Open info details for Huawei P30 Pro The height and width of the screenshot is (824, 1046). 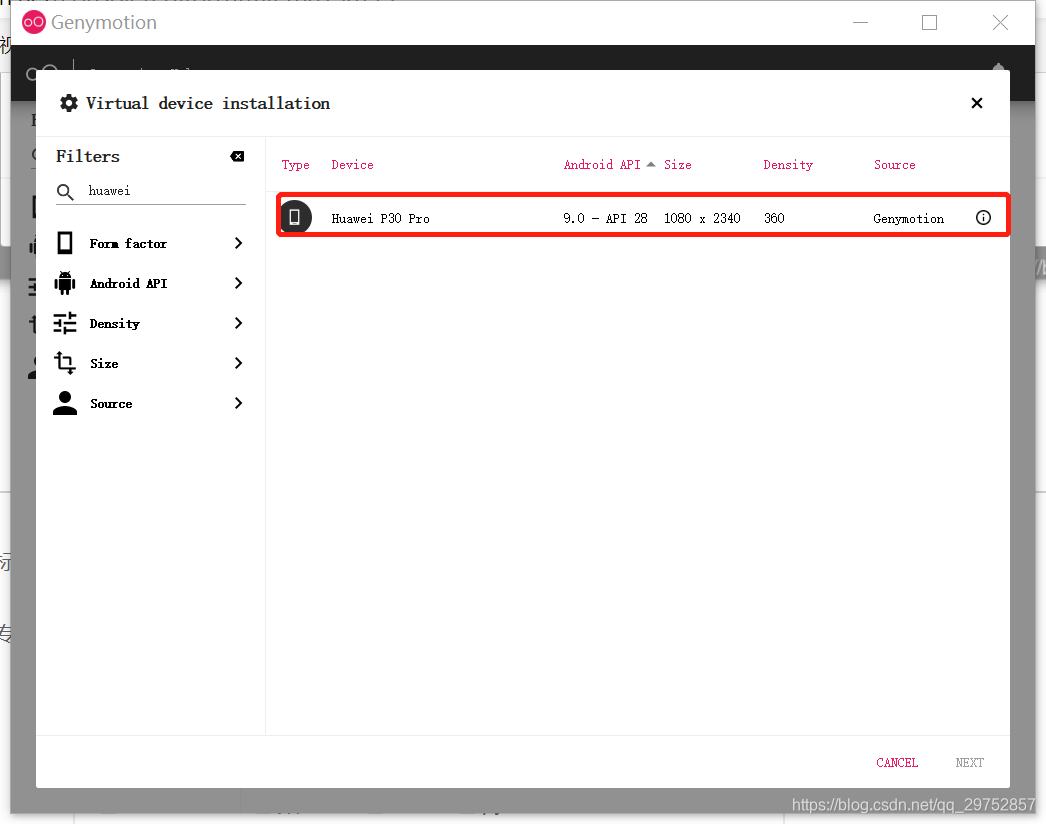coord(983,218)
